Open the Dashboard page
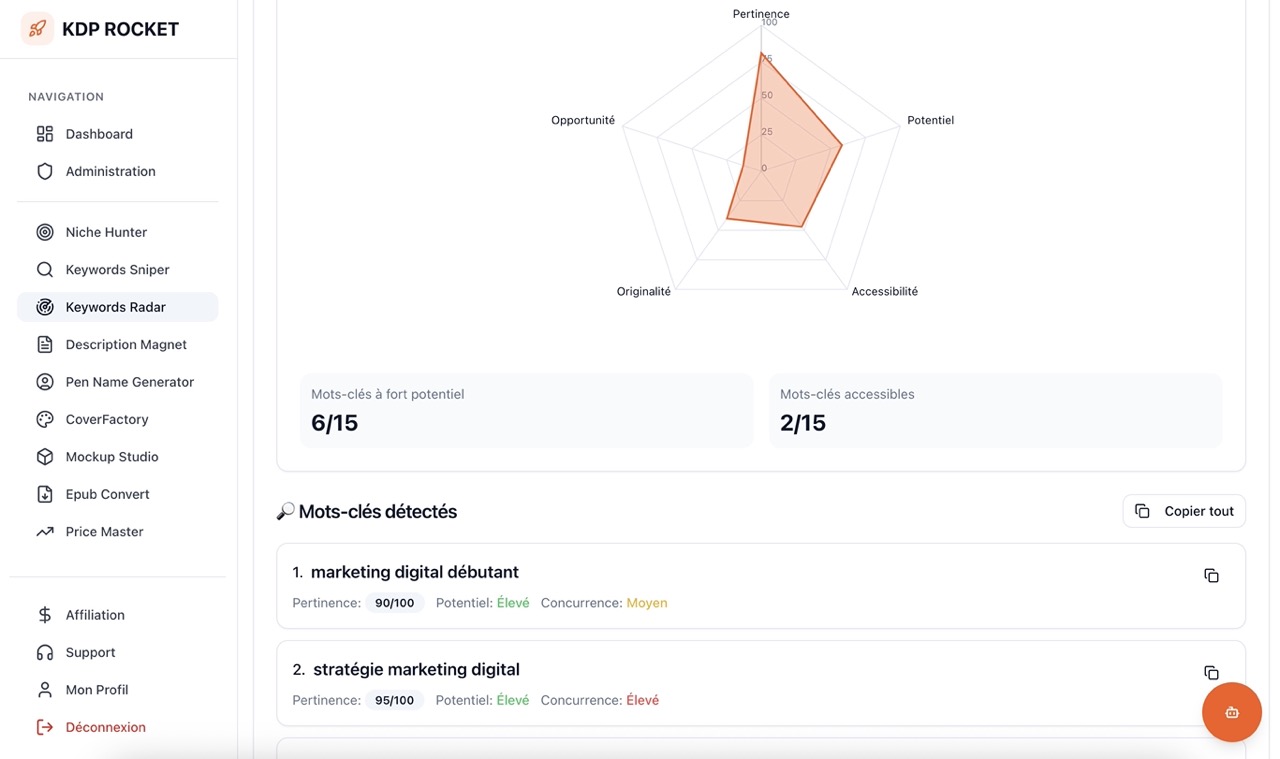Screen dimensions: 1280x759 click(x=99, y=134)
